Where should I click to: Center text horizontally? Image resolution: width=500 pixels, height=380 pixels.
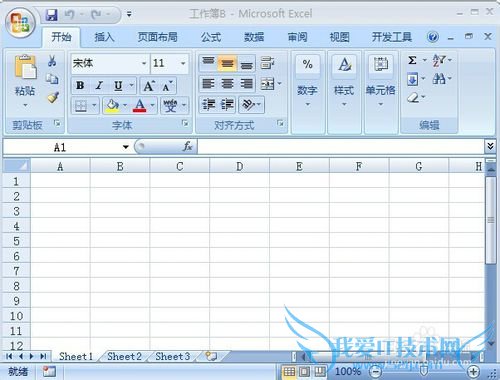[227, 84]
